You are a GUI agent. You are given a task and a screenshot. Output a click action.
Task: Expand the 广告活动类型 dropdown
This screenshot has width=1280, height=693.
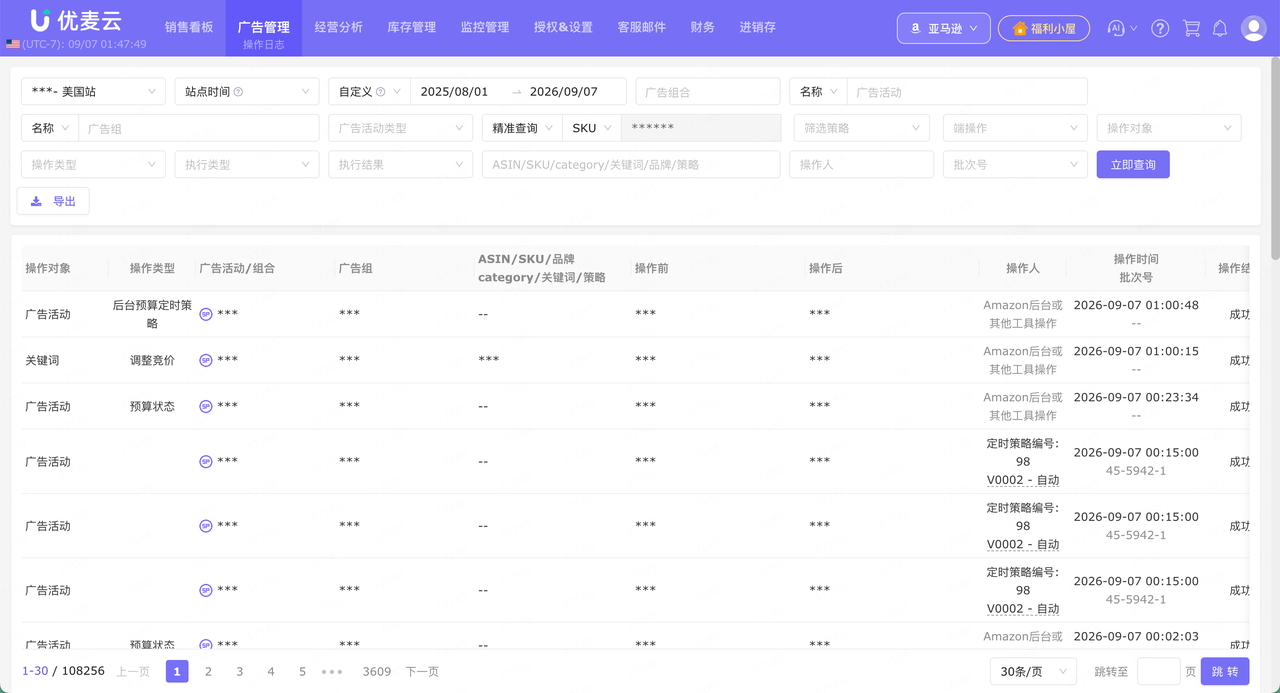pos(401,128)
